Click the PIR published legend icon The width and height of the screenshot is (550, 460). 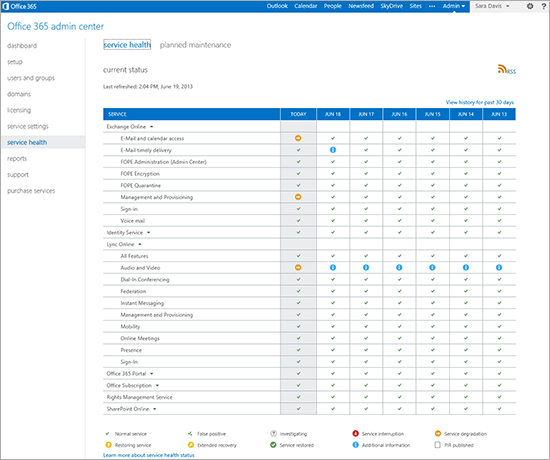click(x=437, y=445)
